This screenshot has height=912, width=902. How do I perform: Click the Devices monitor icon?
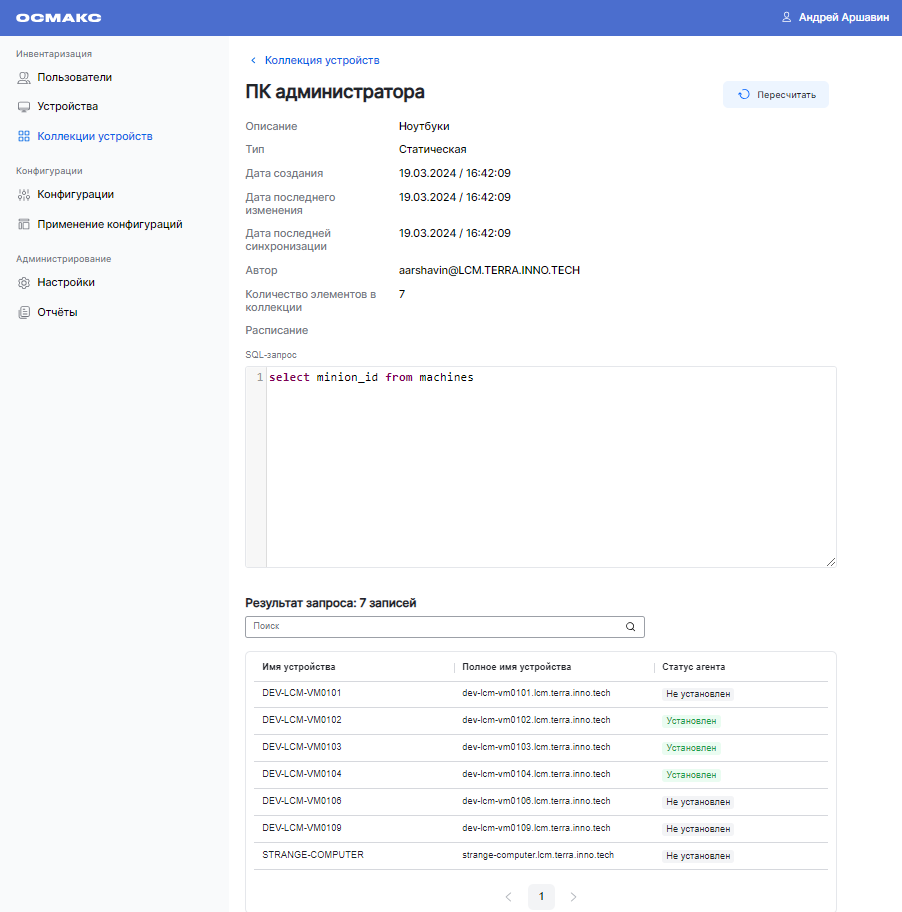(24, 106)
